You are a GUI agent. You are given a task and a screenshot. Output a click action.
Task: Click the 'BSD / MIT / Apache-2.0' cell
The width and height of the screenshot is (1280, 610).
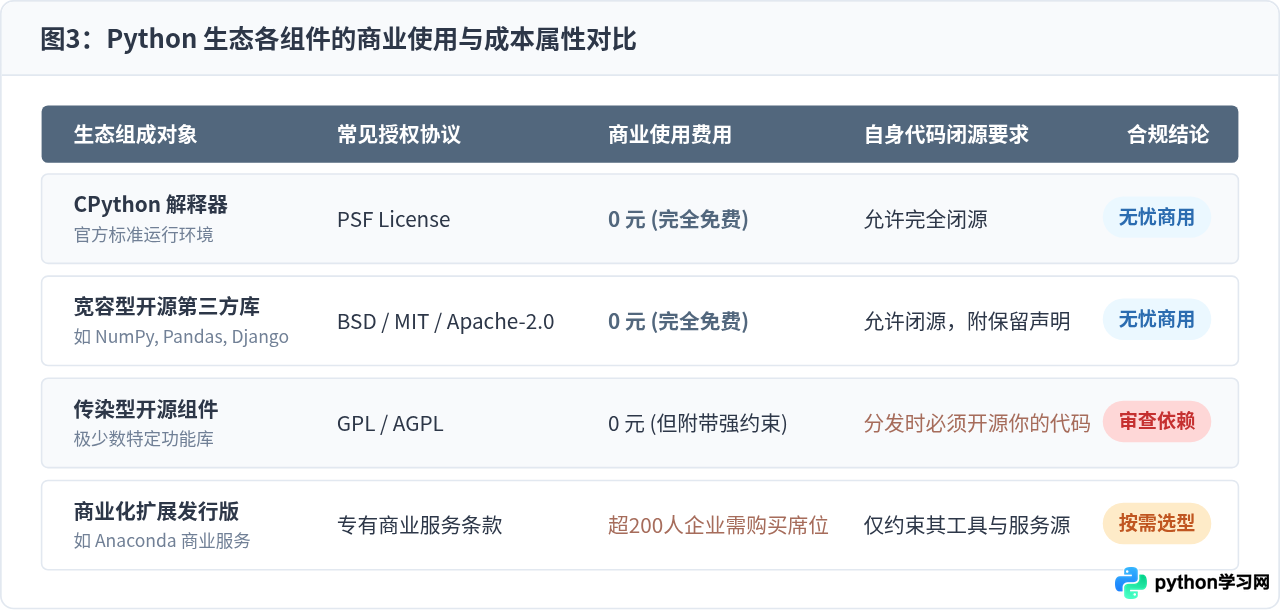click(446, 321)
